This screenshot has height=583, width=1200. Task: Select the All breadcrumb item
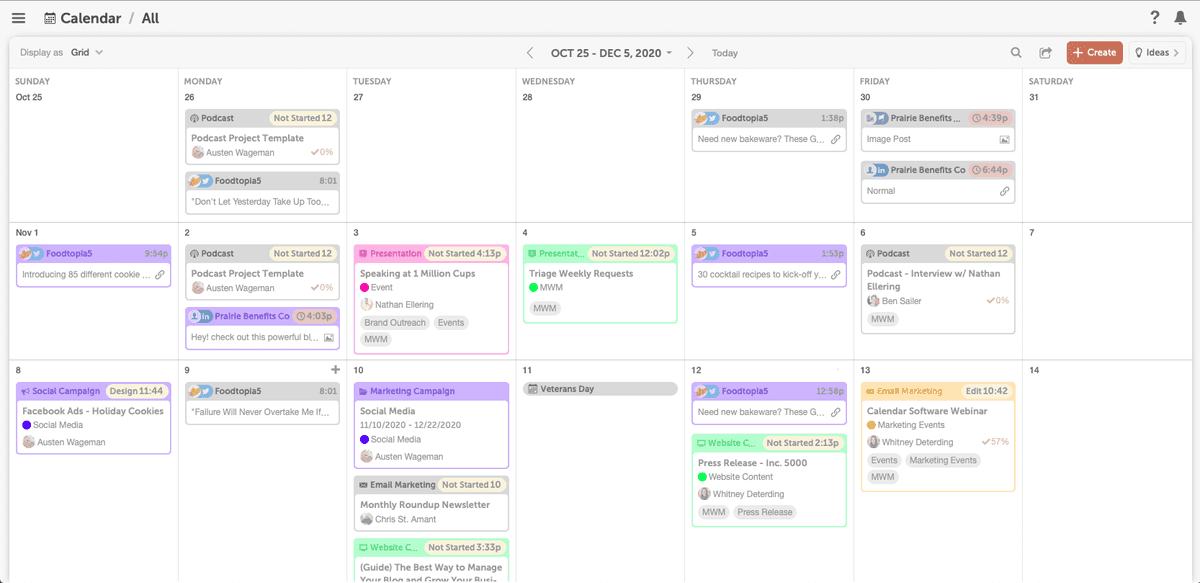150,17
